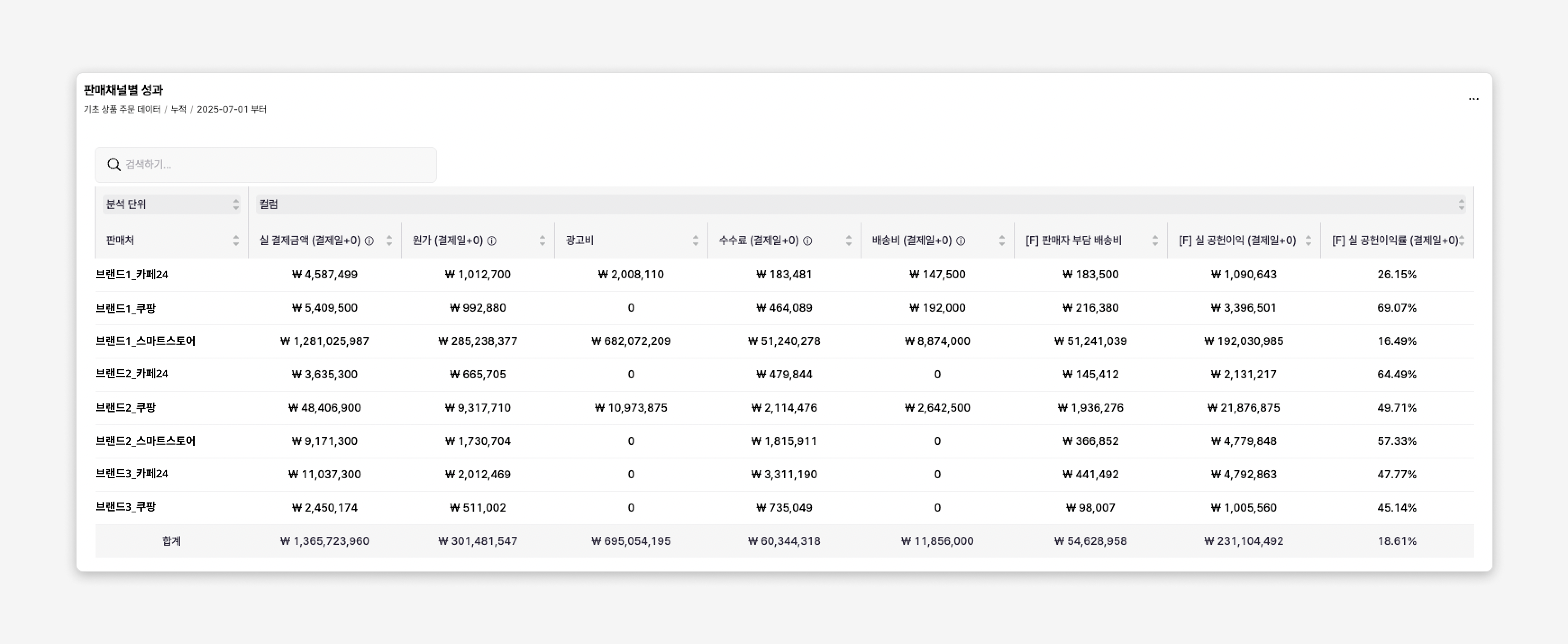
Task: Select the 수수료 (결제일+0) column header
Action: (x=761, y=240)
